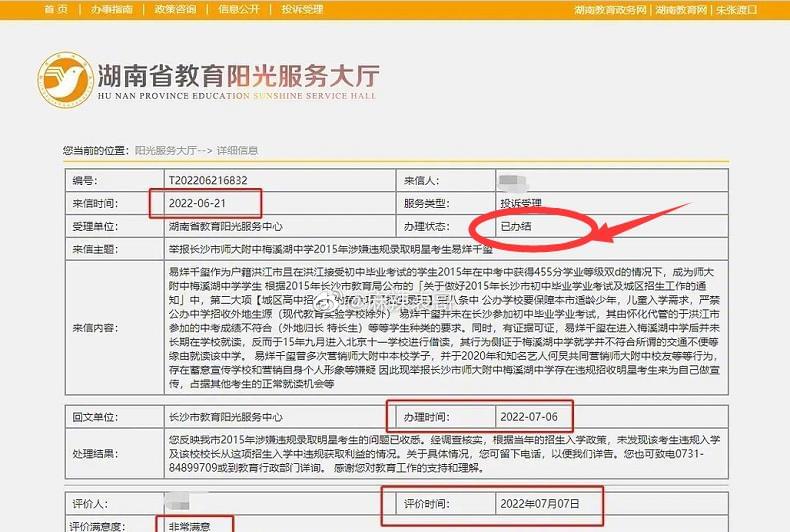Click the 办理时间 value 2022-07-06

[529, 417]
